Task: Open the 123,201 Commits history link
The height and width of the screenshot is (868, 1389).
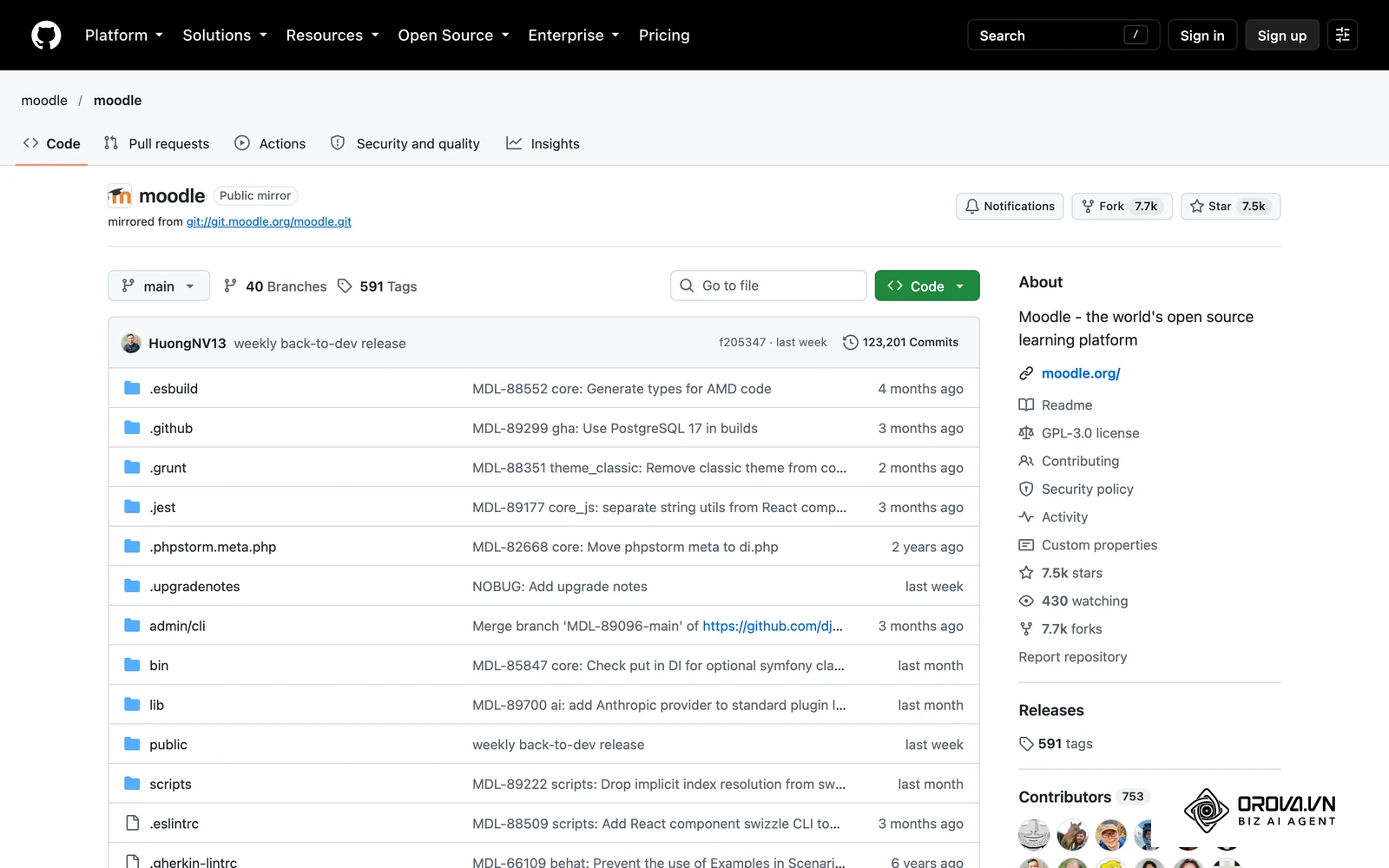Action: coord(901,343)
